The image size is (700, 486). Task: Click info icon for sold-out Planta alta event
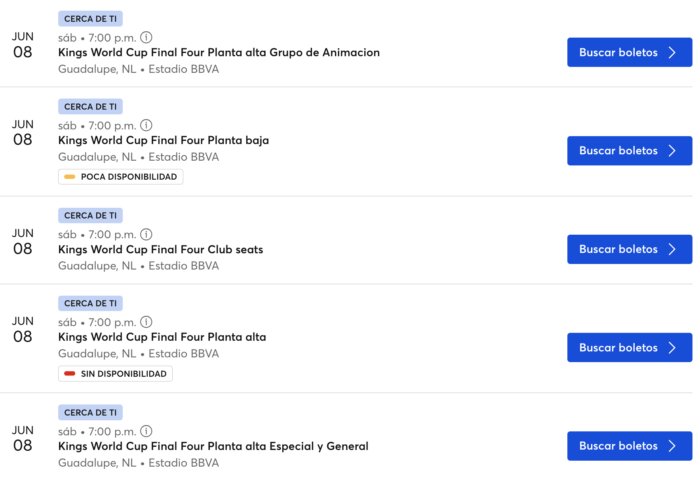click(146, 322)
